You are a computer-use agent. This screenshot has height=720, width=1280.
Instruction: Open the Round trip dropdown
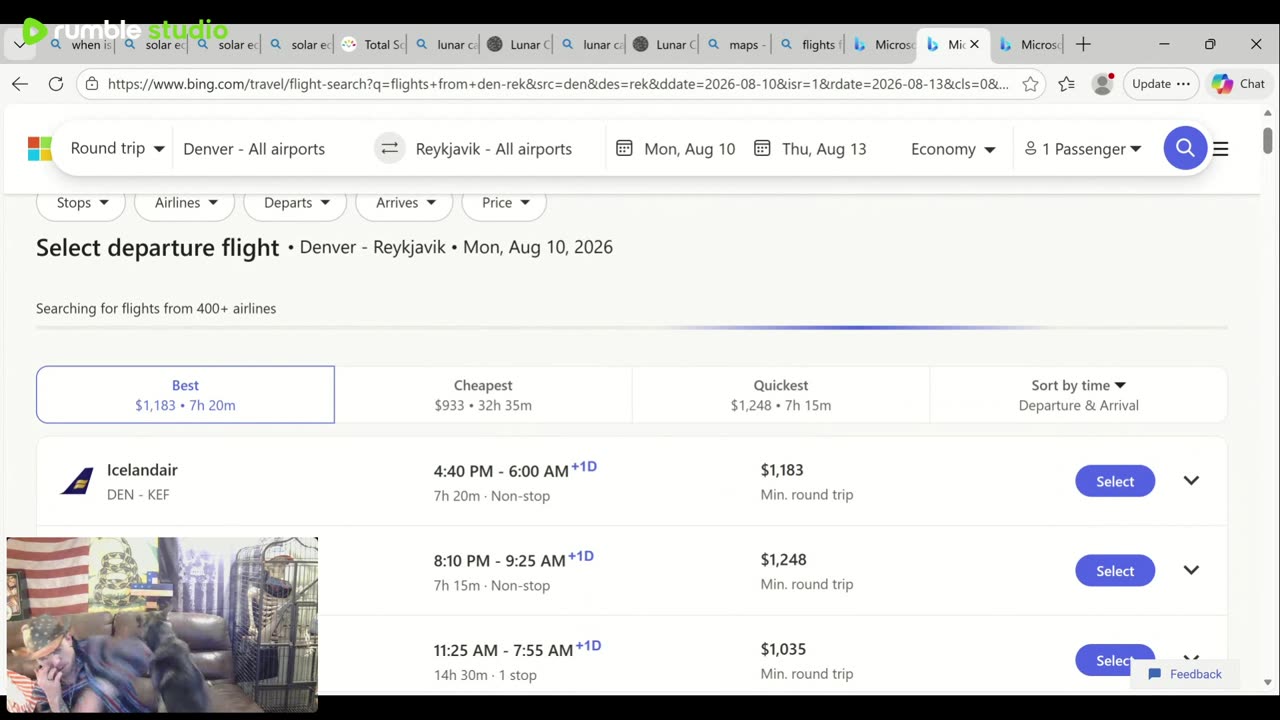117,149
